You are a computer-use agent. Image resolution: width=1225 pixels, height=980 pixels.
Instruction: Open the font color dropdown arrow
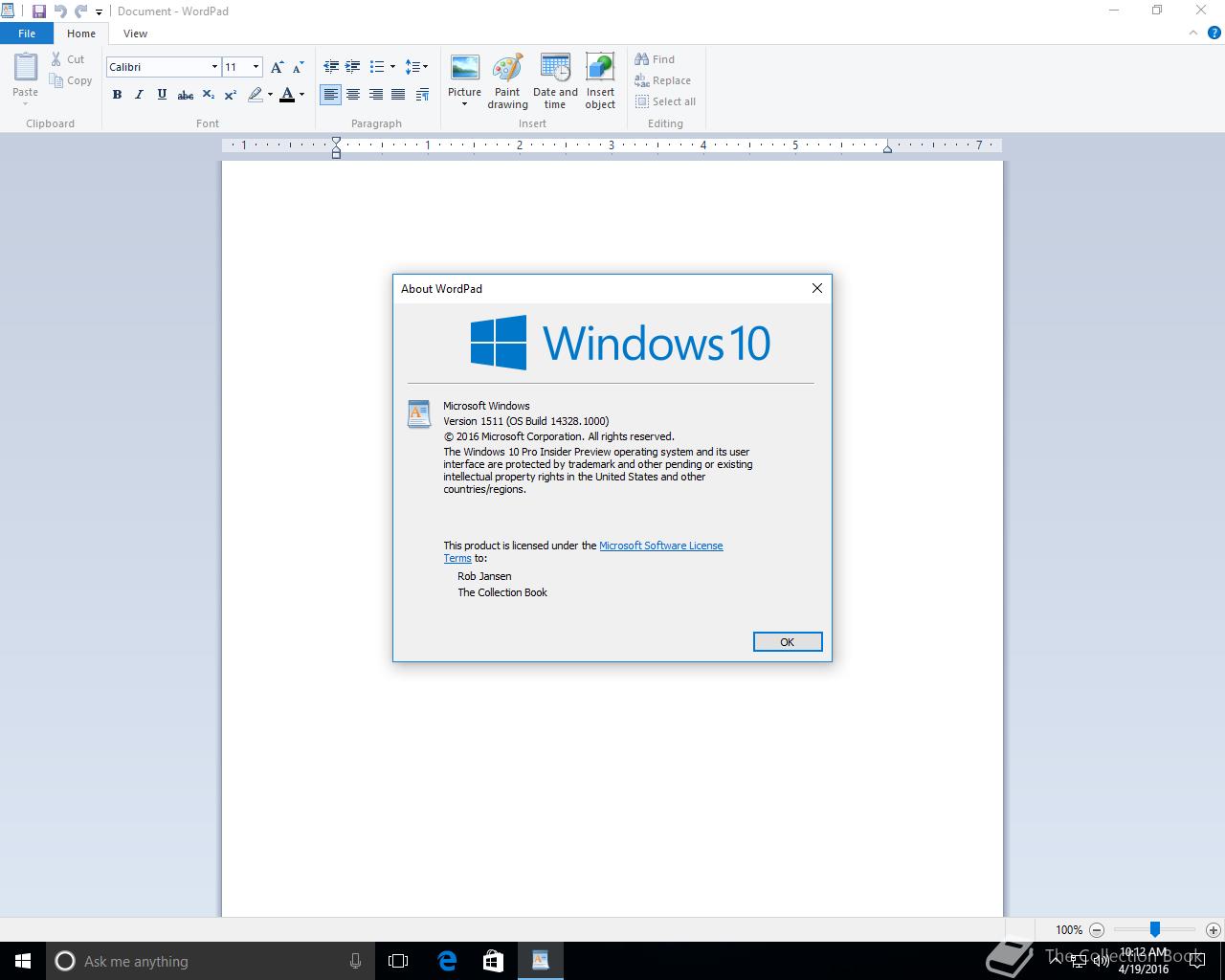(x=301, y=95)
